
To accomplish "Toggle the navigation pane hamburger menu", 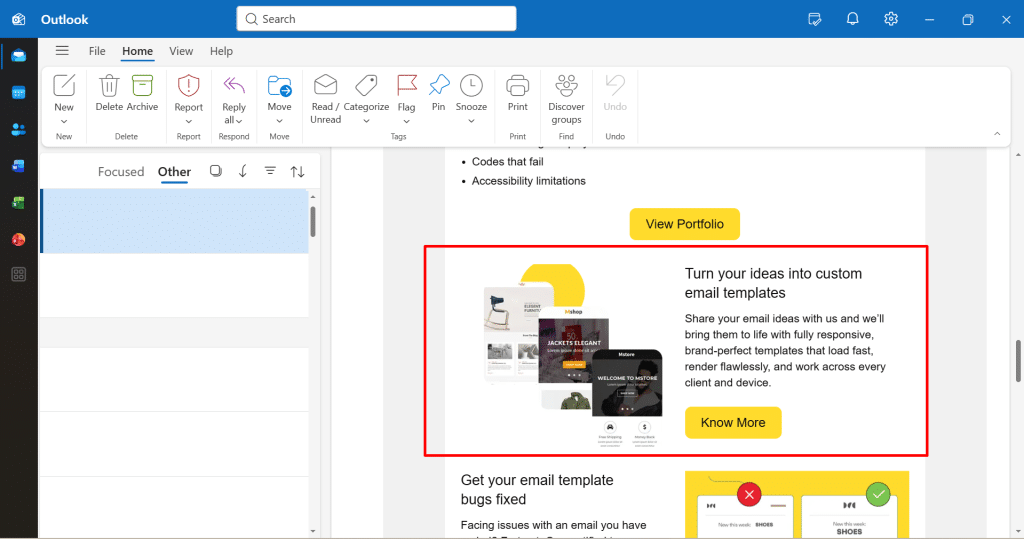I will click(62, 51).
